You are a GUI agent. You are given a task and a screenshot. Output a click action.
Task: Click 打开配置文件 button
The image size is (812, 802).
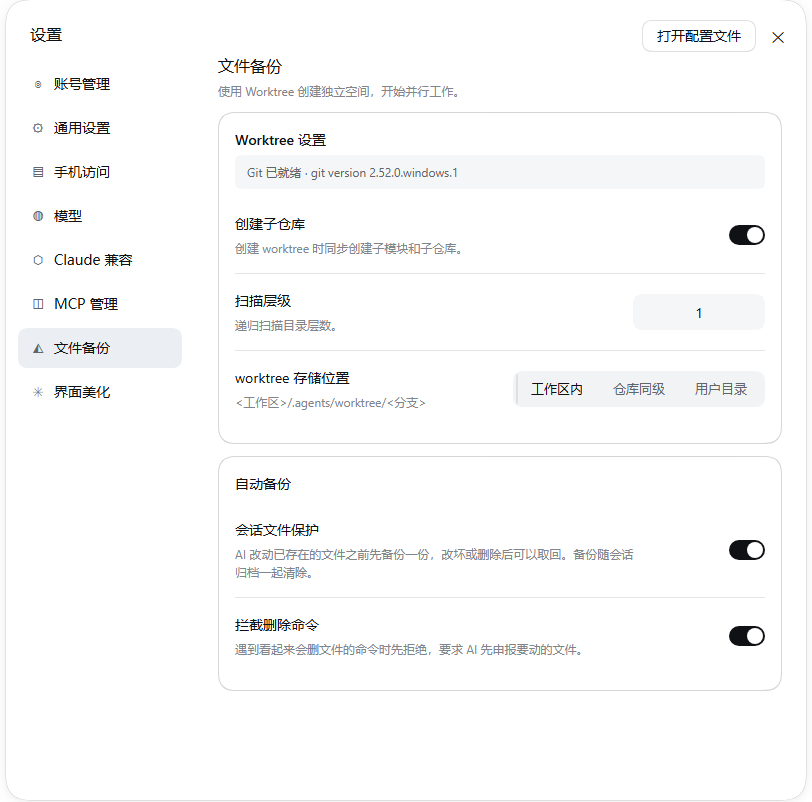pyautogui.click(x=699, y=36)
